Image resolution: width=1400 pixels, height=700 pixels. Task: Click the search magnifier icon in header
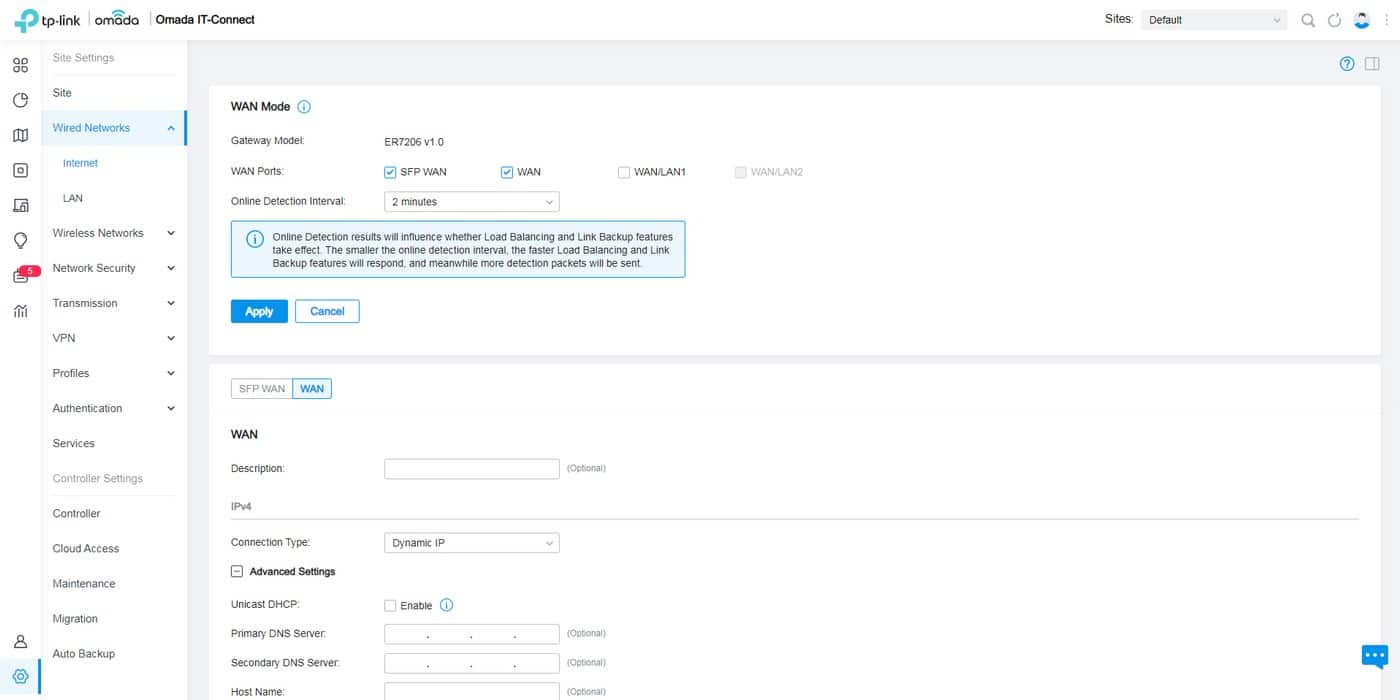1308,20
